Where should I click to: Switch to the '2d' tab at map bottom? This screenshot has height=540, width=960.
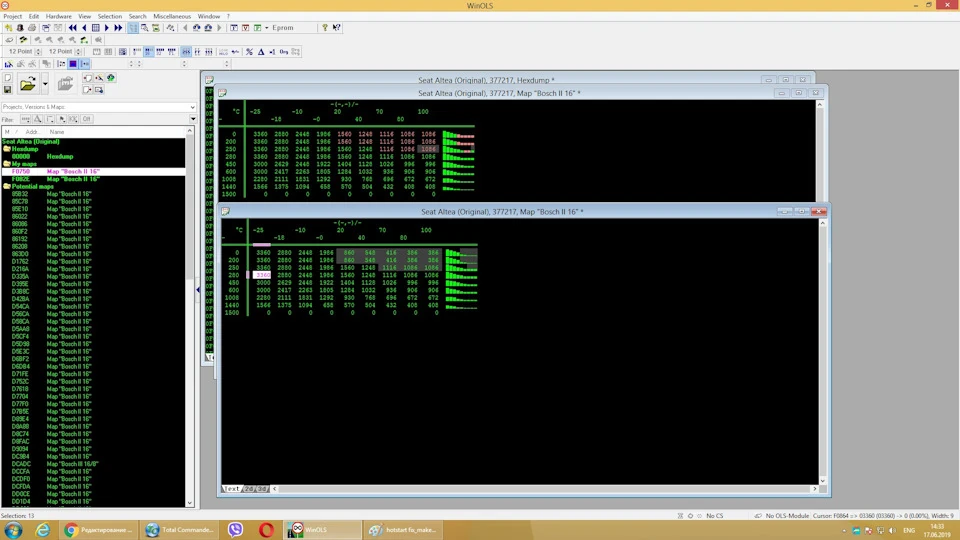pos(249,489)
